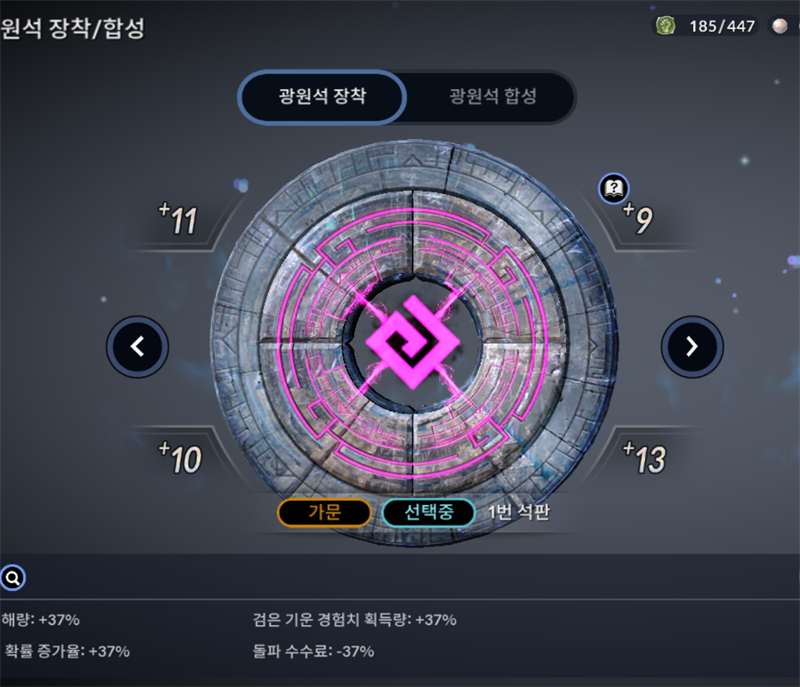Screen dimensions: 800x687
Task: Click the green fist stamina icon
Action: click(x=665, y=26)
